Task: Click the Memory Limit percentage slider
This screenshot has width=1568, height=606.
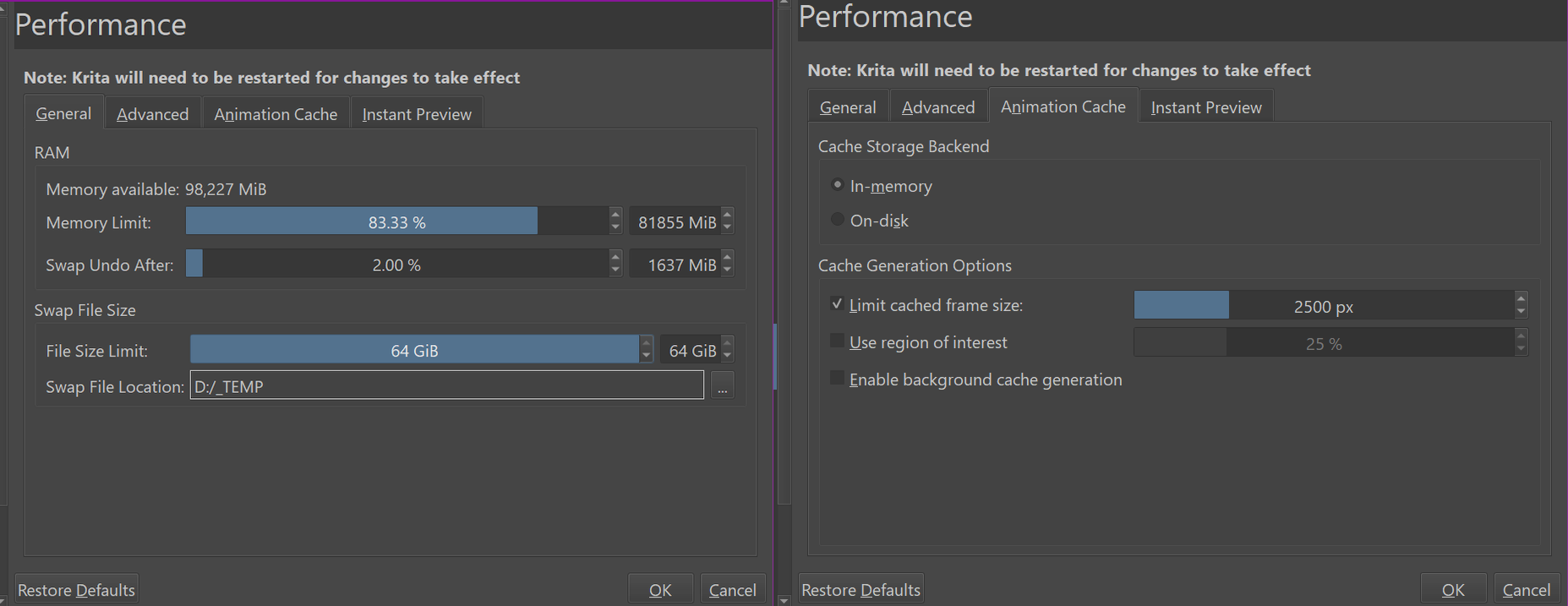Action: pyautogui.click(x=396, y=221)
